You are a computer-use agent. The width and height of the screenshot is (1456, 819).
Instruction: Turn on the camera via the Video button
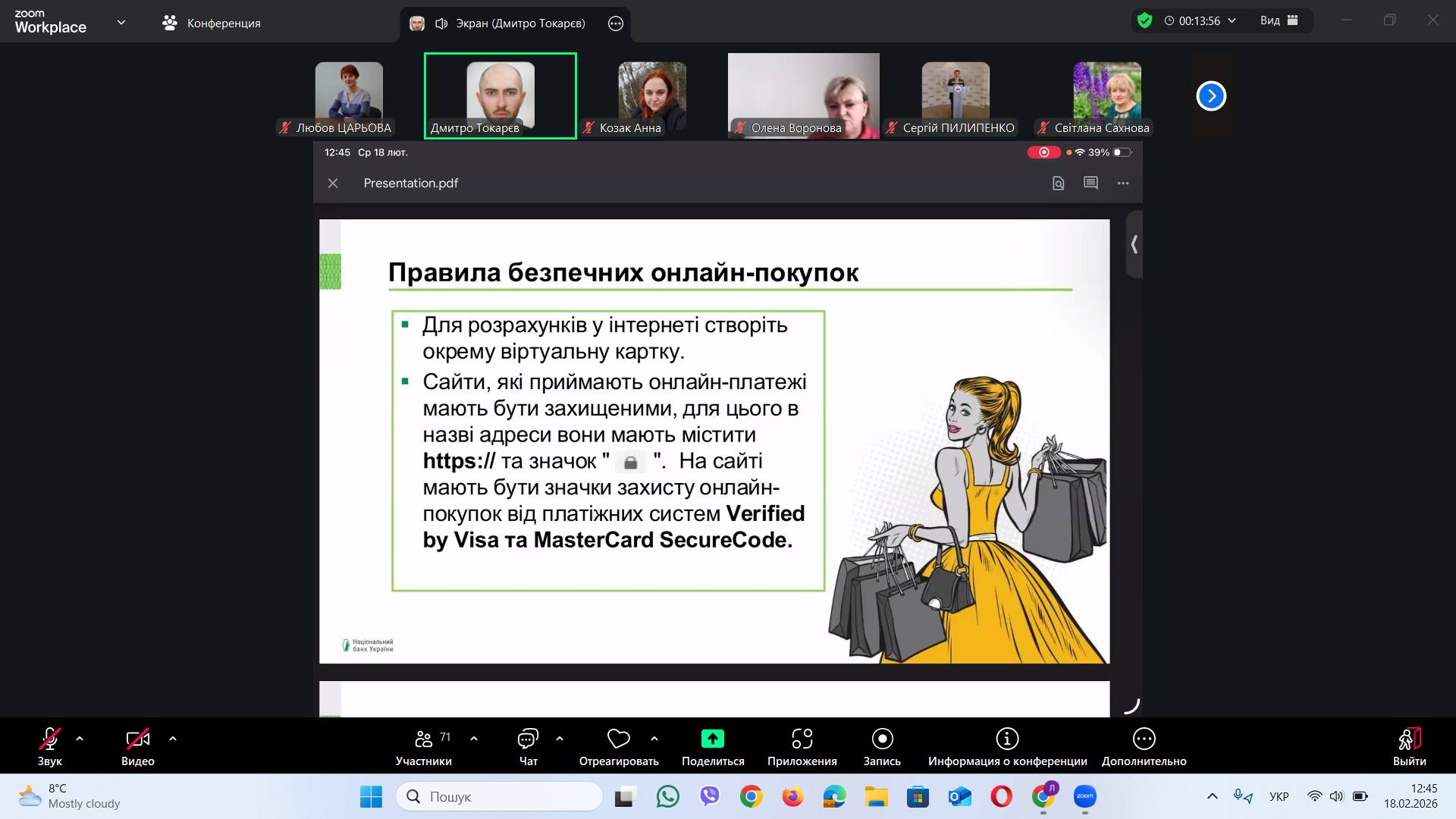[137, 747]
